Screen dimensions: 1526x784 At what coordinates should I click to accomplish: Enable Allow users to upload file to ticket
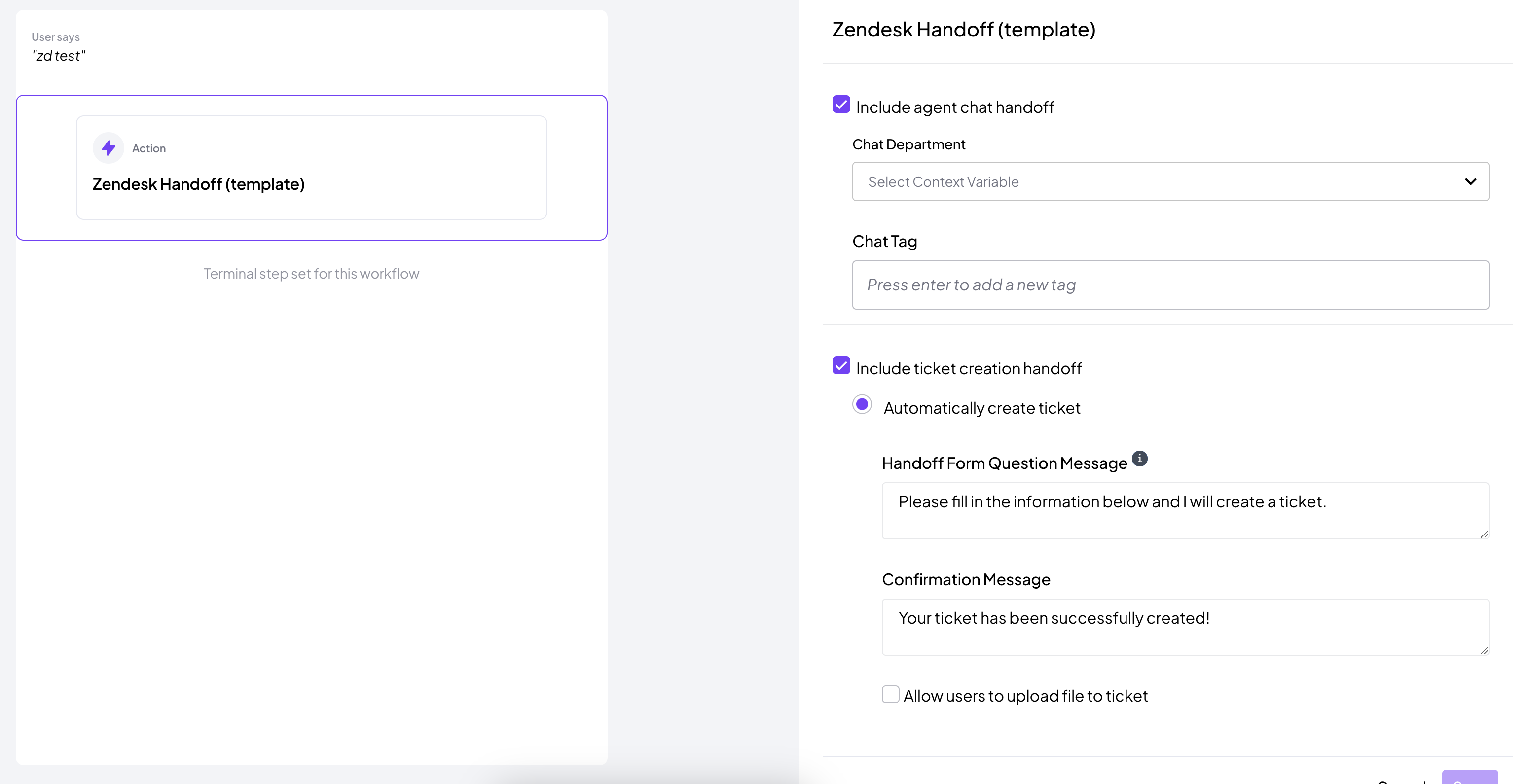[890, 694]
